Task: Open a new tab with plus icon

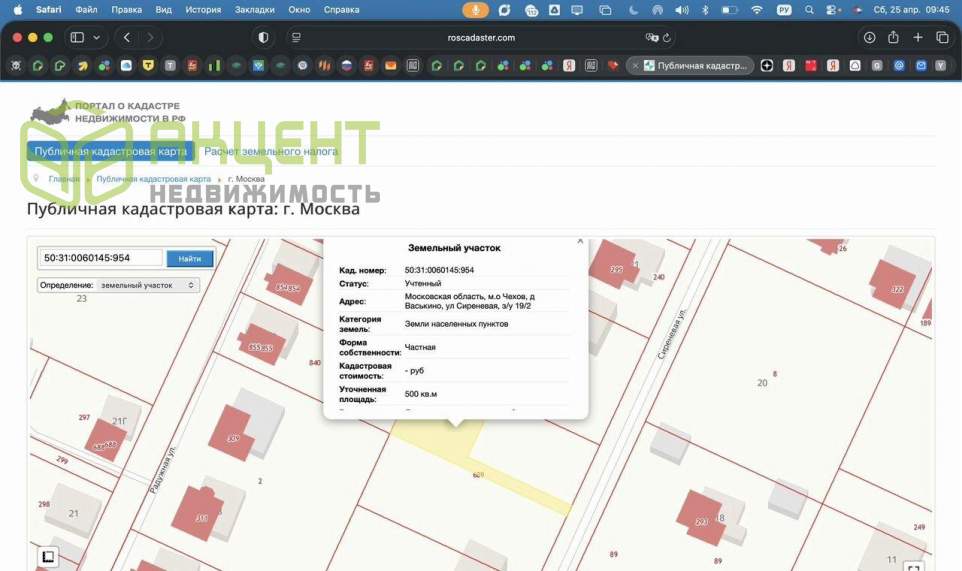Action: pos(918,37)
